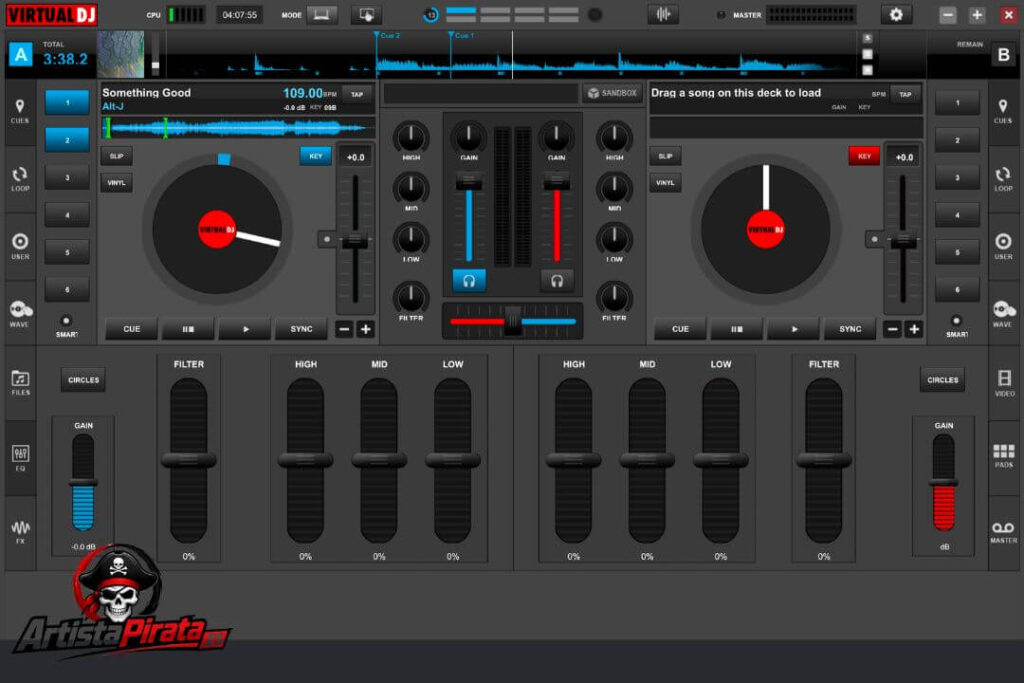Click the crossfader handle
This screenshot has width=1024, height=683.
tap(513, 321)
